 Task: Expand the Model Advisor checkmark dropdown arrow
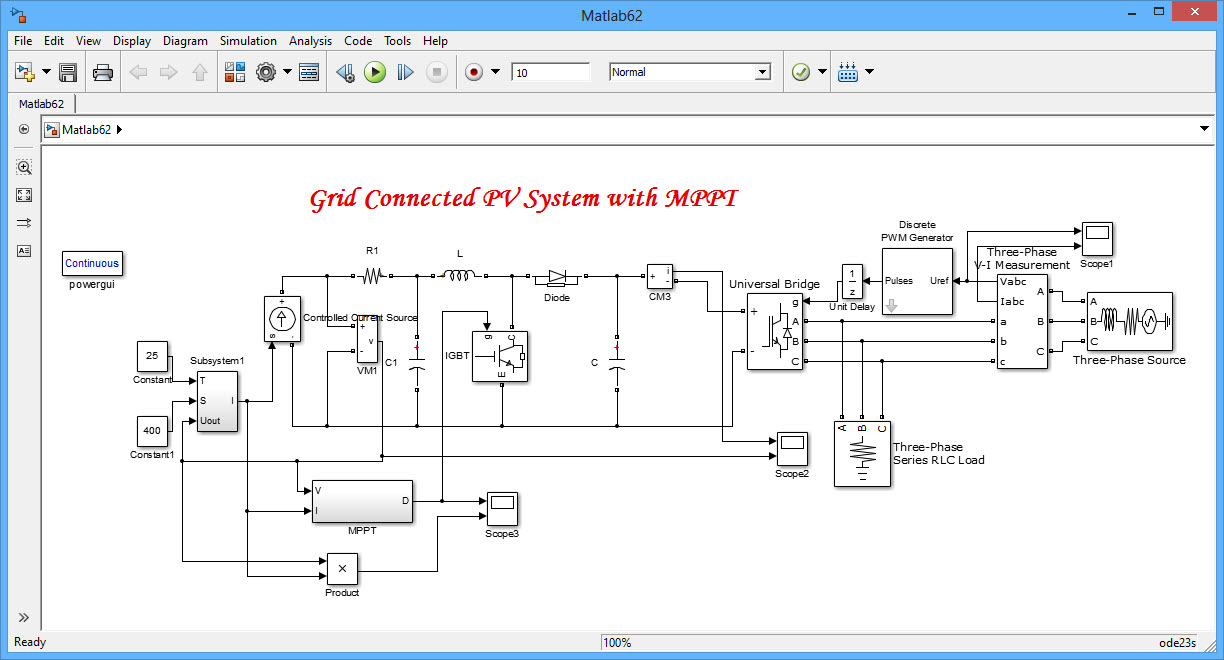pyautogui.click(x=822, y=72)
